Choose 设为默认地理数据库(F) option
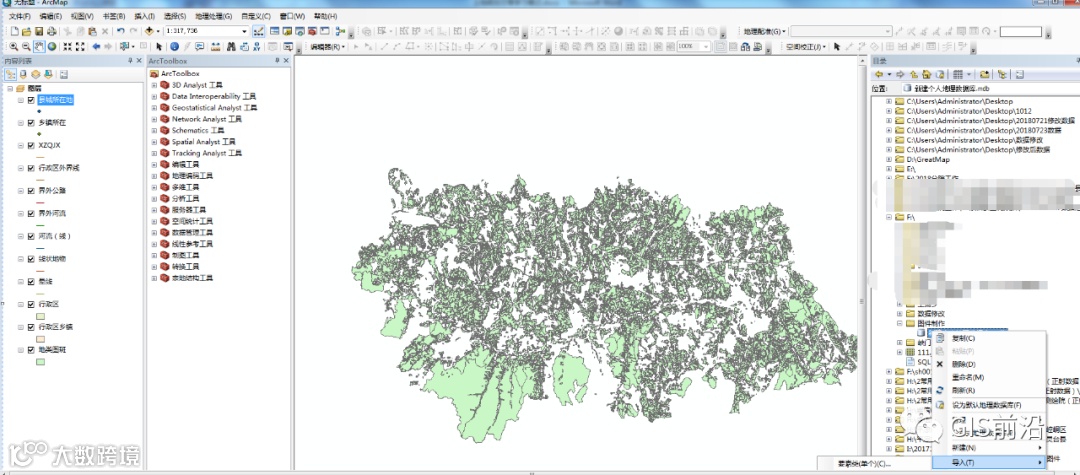 989,405
